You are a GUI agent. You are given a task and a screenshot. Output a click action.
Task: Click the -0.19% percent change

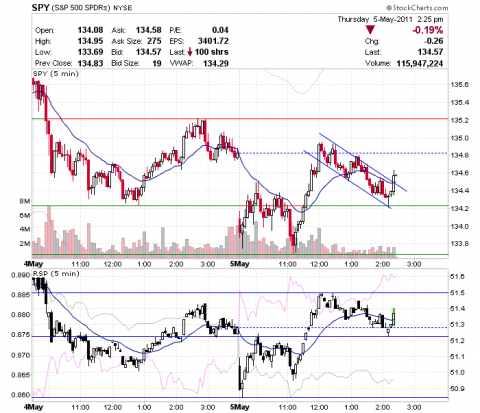(428, 30)
